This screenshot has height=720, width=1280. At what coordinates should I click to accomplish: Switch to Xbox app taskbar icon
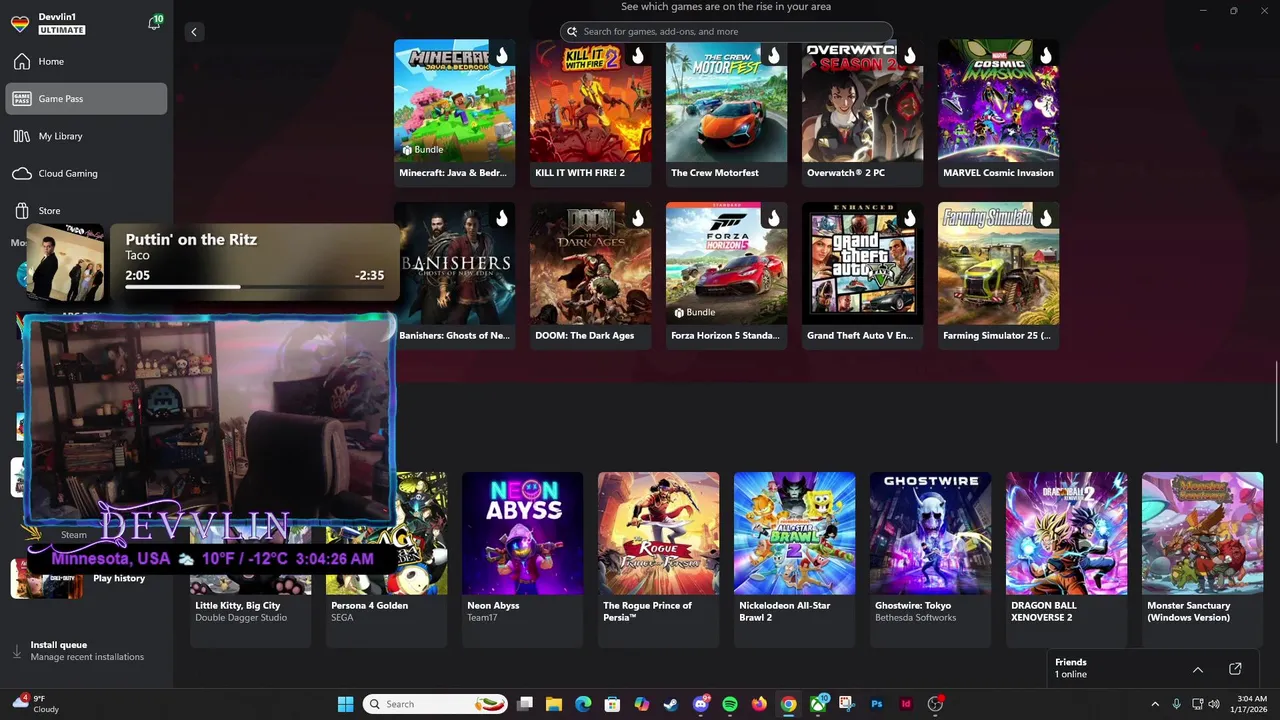[818, 704]
